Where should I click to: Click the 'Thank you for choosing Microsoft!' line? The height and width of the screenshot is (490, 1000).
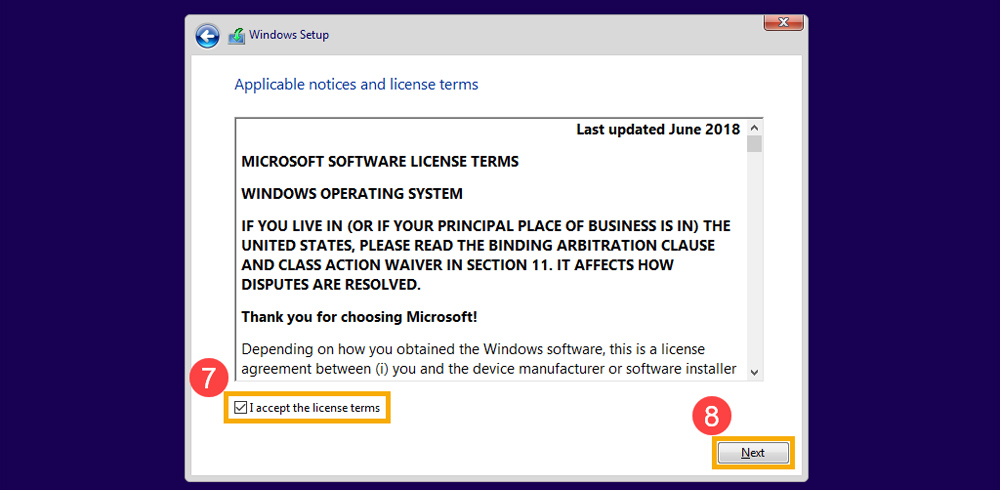tap(359, 317)
